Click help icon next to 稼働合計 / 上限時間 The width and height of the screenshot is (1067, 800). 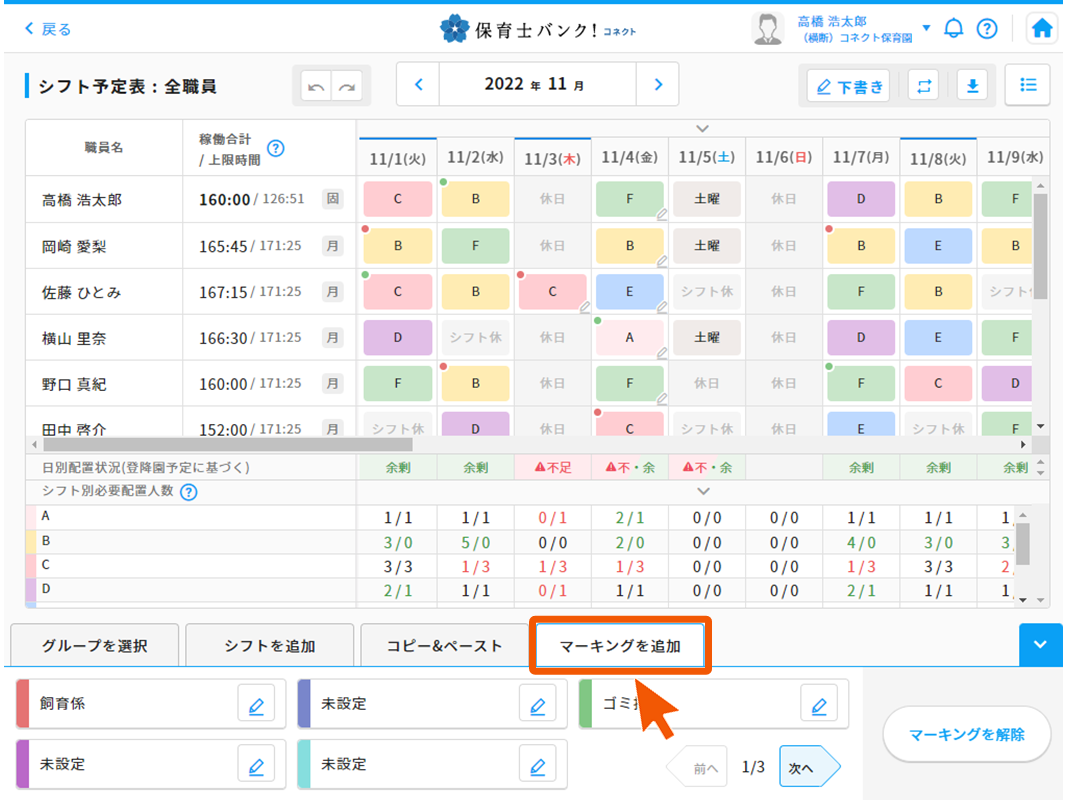[x=276, y=148]
